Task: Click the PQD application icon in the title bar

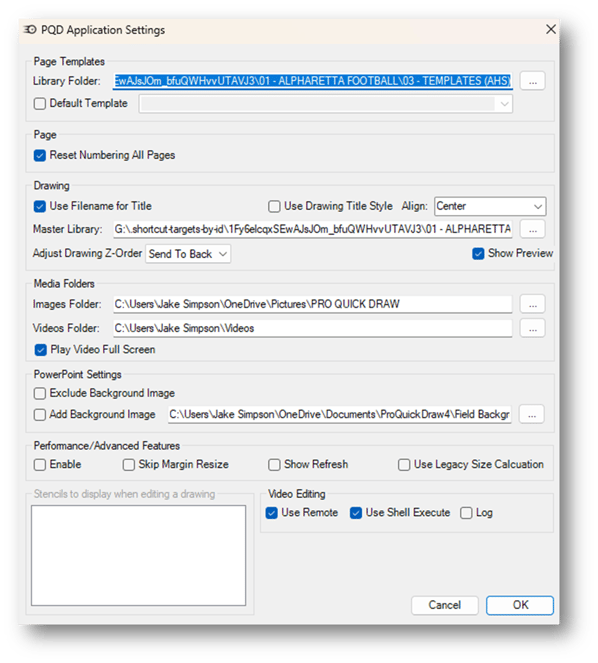Action: click(x=30, y=30)
